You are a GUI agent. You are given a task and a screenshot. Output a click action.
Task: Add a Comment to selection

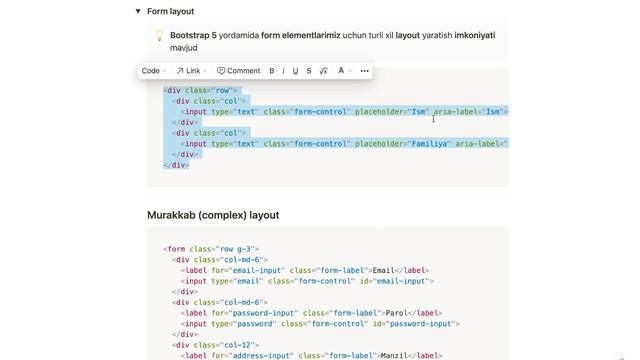pos(238,71)
